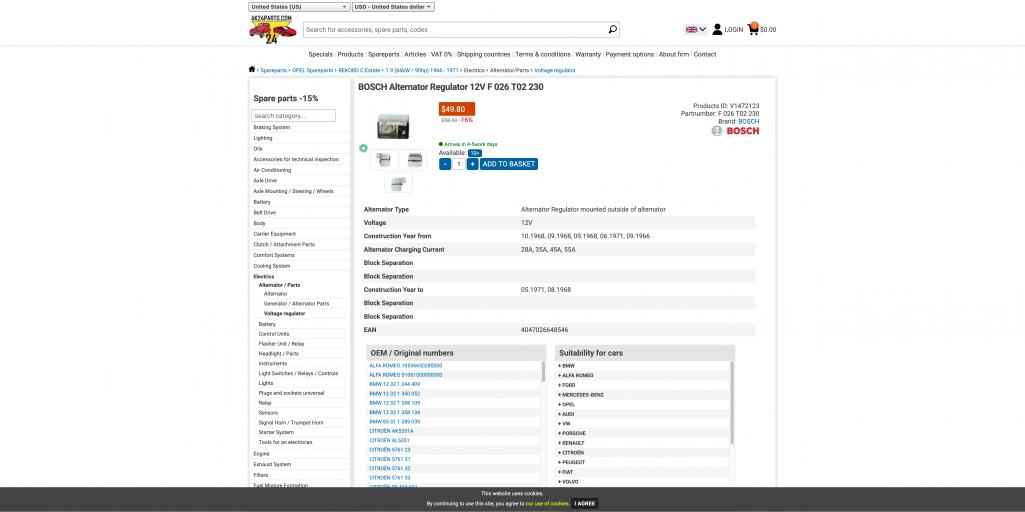Viewport: 1025px width, 512px height.
Task: Click OEM number BMW 12 32 1 244 409
Action: coord(395,384)
